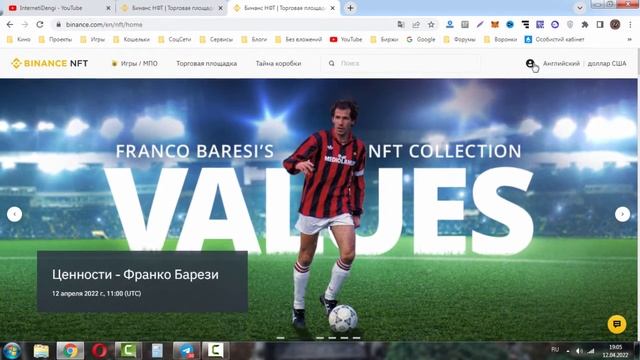Image resolution: width=640 pixels, height=360 pixels.
Task: Open a new browser tab
Action: [350, 8]
